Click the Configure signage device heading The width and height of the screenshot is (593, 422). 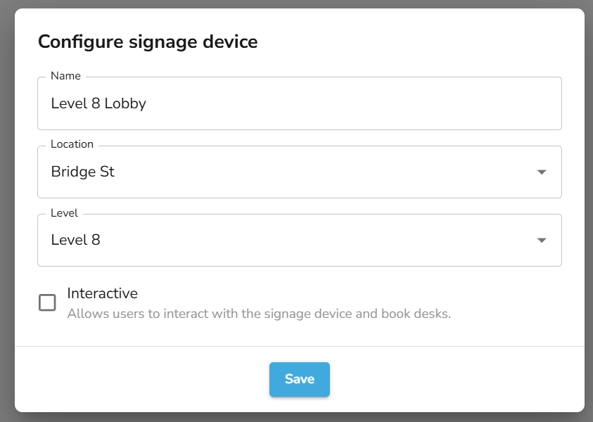[x=148, y=42]
